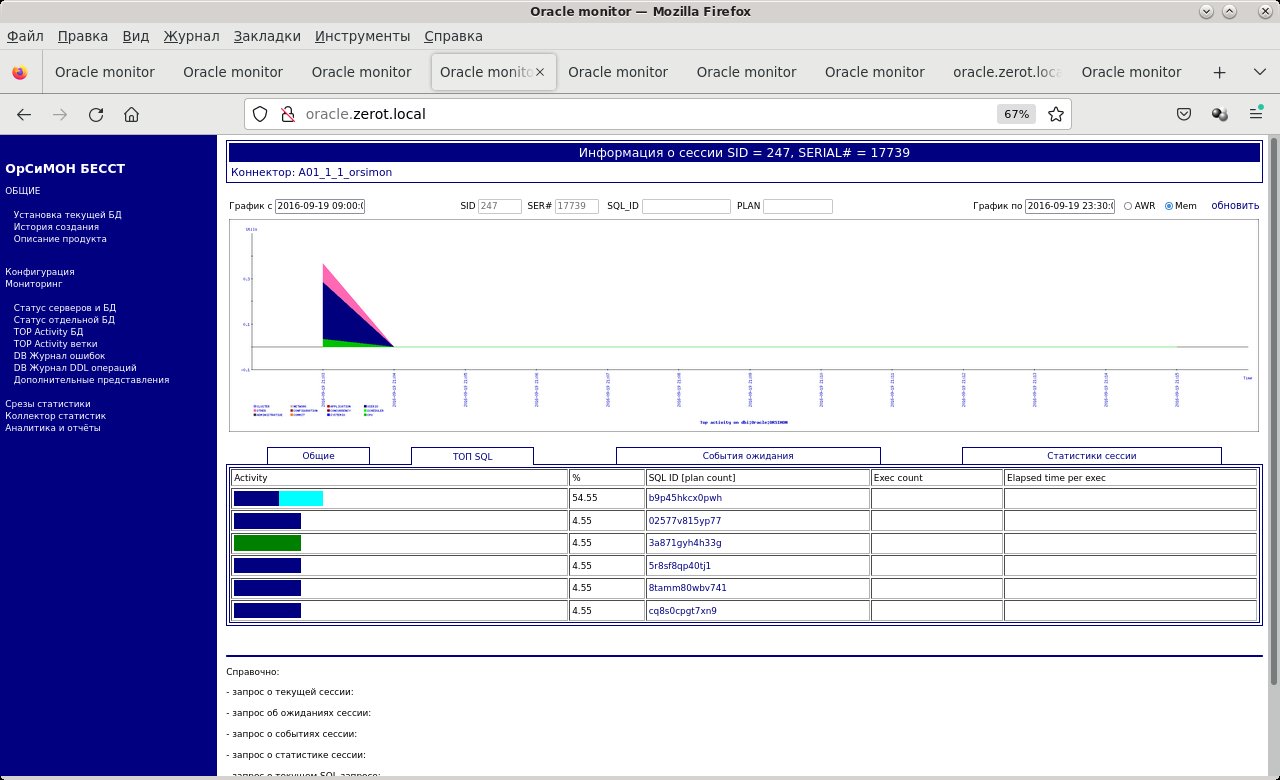The height and width of the screenshot is (780, 1280).
Task: Select the Mem radio button
Action: [x=1169, y=206]
